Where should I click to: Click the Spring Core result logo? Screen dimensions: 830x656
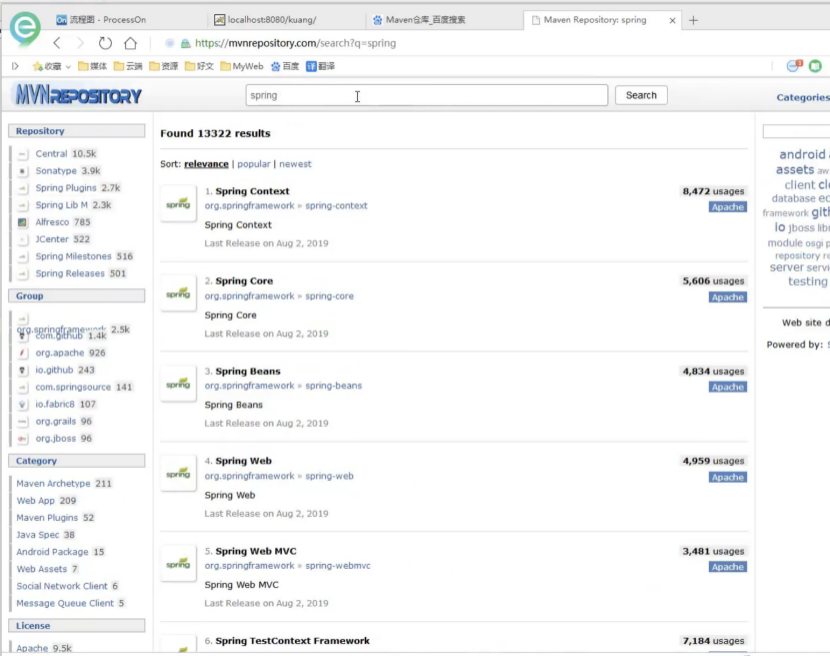click(x=178, y=293)
